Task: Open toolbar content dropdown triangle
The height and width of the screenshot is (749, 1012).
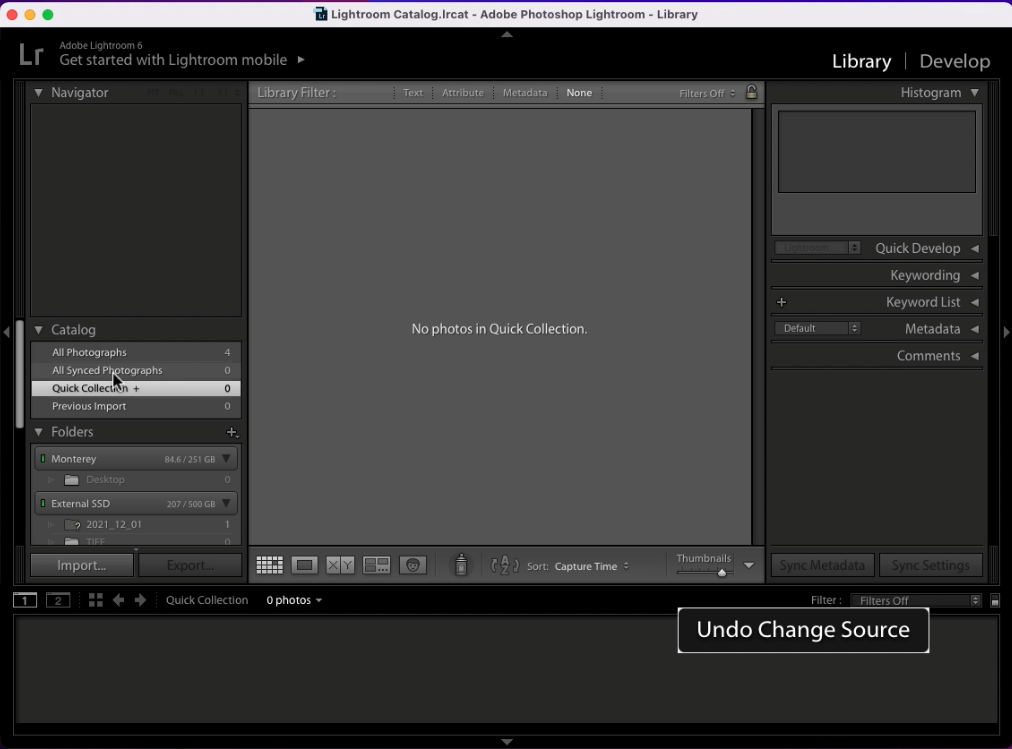Action: [749, 565]
